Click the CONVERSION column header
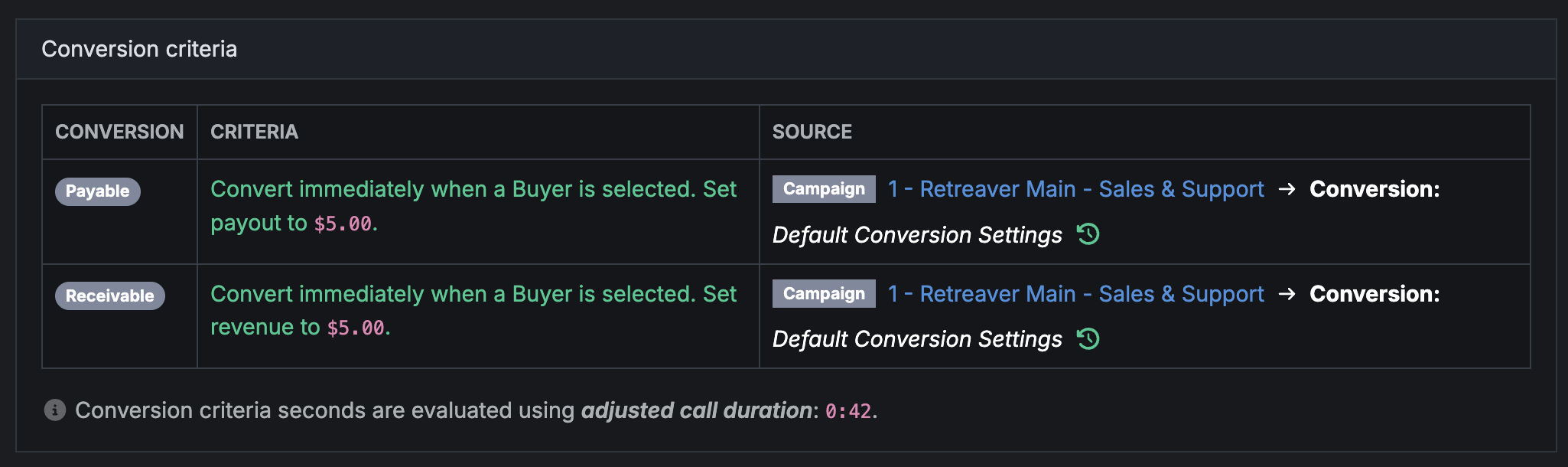This screenshot has width=1568, height=467. [119, 132]
